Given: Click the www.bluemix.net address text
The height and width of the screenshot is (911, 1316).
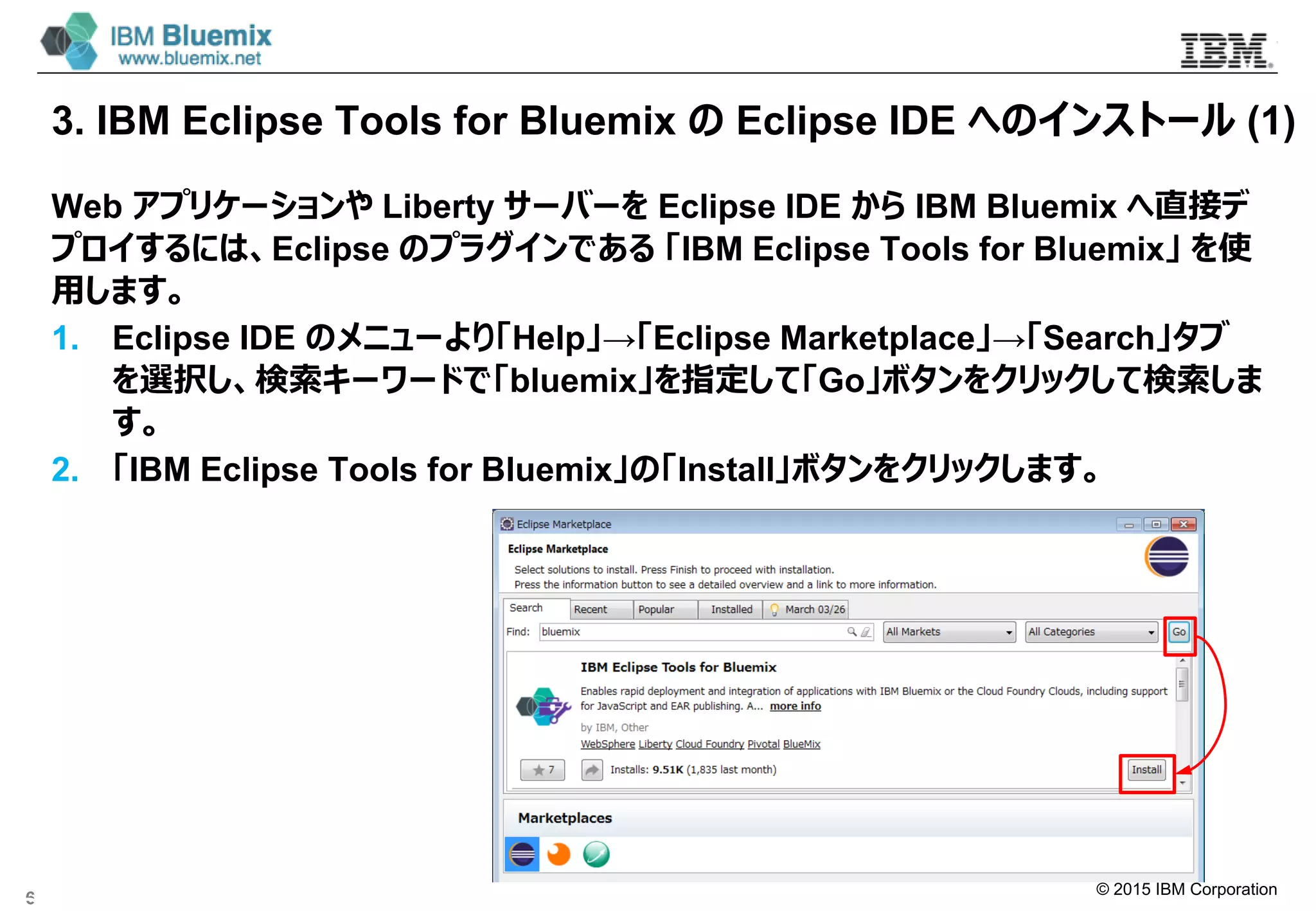Looking at the screenshot, I should click(190, 58).
